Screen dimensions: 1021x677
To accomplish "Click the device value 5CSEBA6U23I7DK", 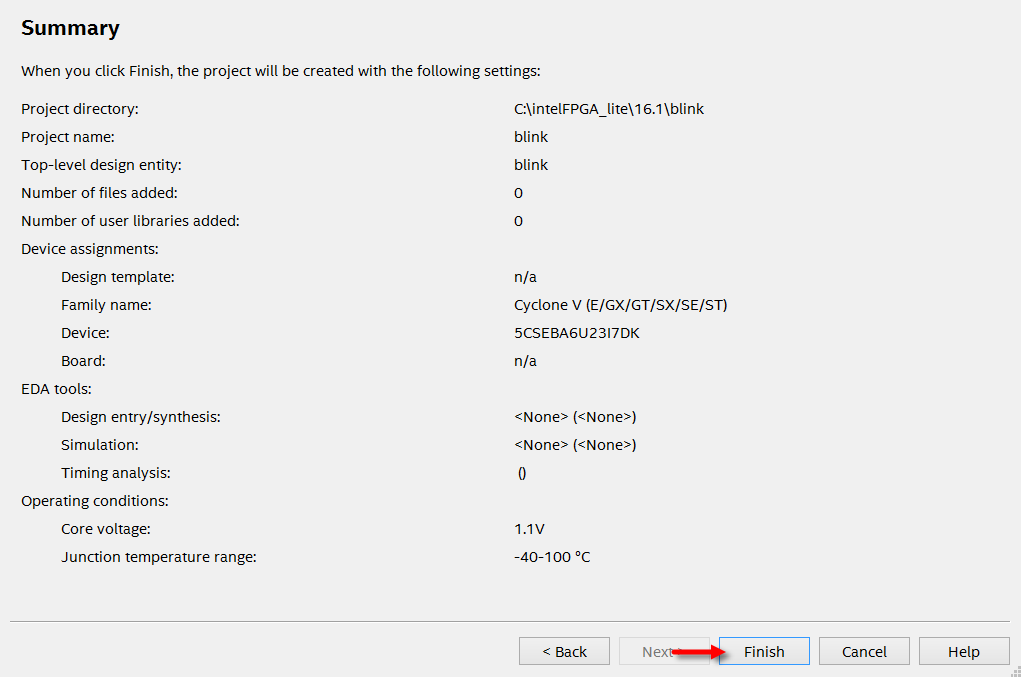I will click(577, 332).
